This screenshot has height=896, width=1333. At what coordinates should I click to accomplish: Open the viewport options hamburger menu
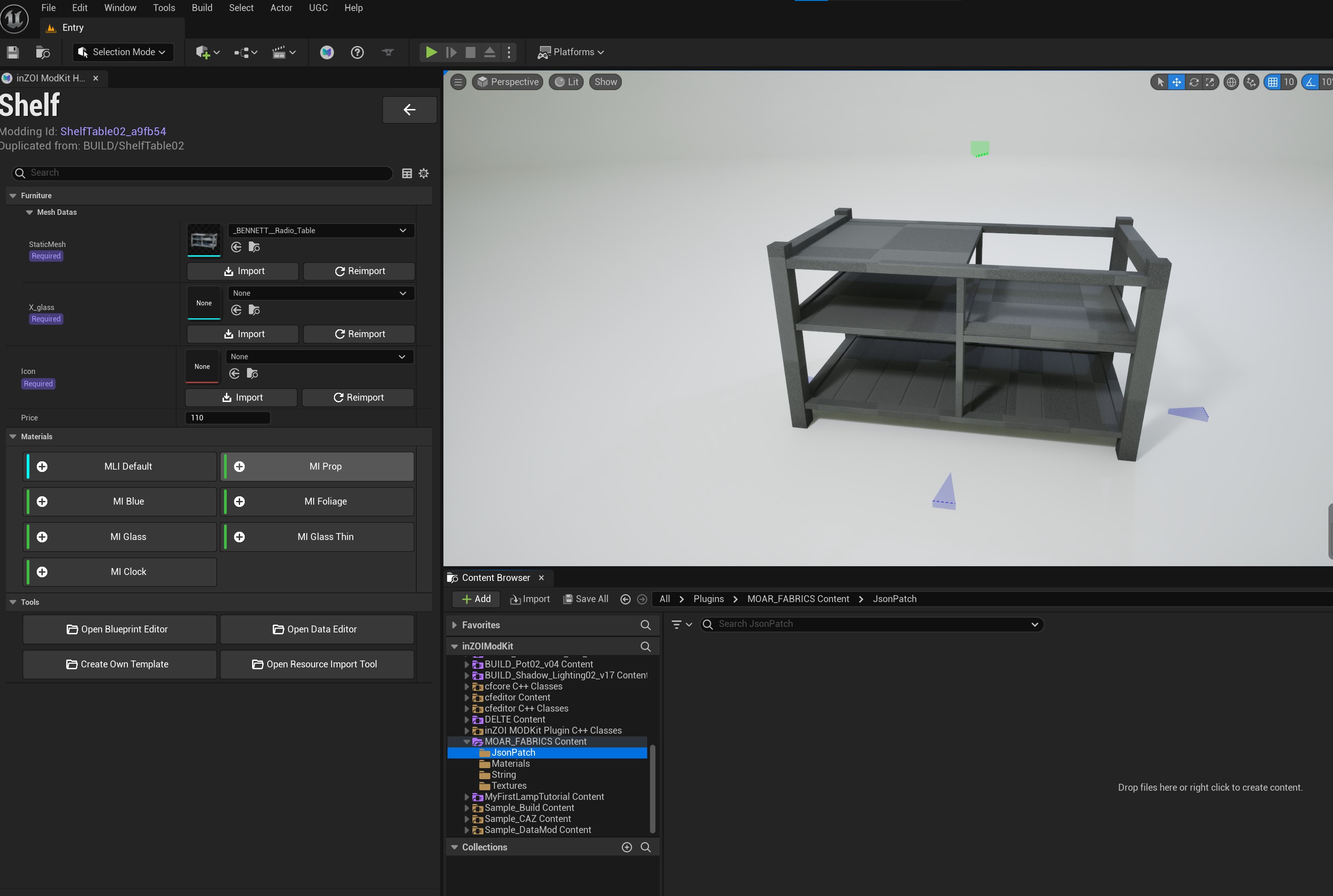pyautogui.click(x=458, y=82)
